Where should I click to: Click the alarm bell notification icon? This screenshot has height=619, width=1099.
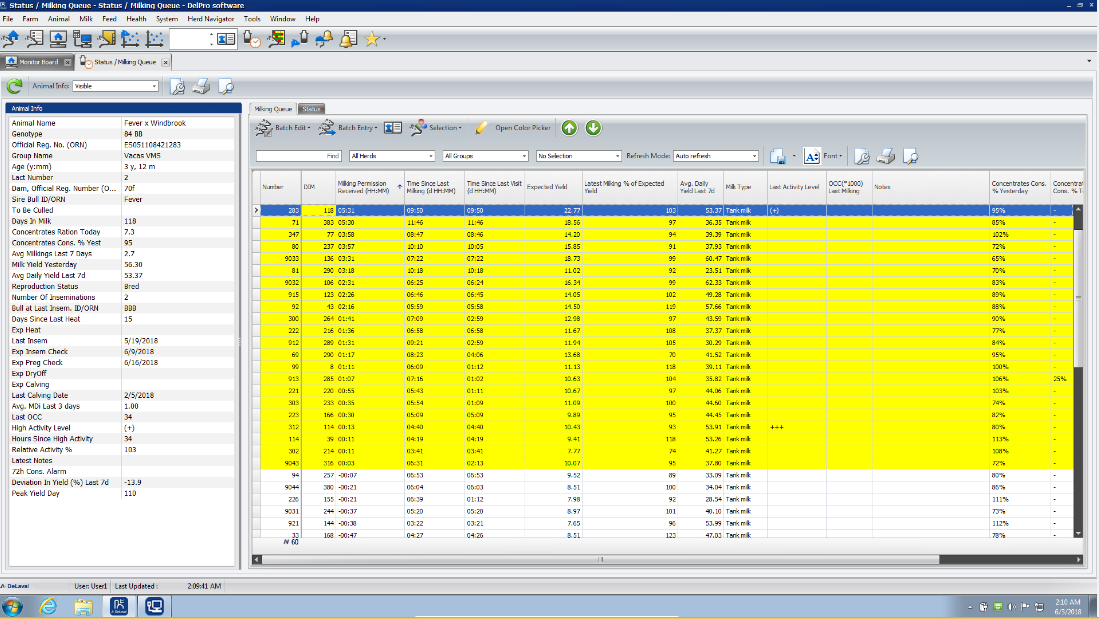(348, 40)
